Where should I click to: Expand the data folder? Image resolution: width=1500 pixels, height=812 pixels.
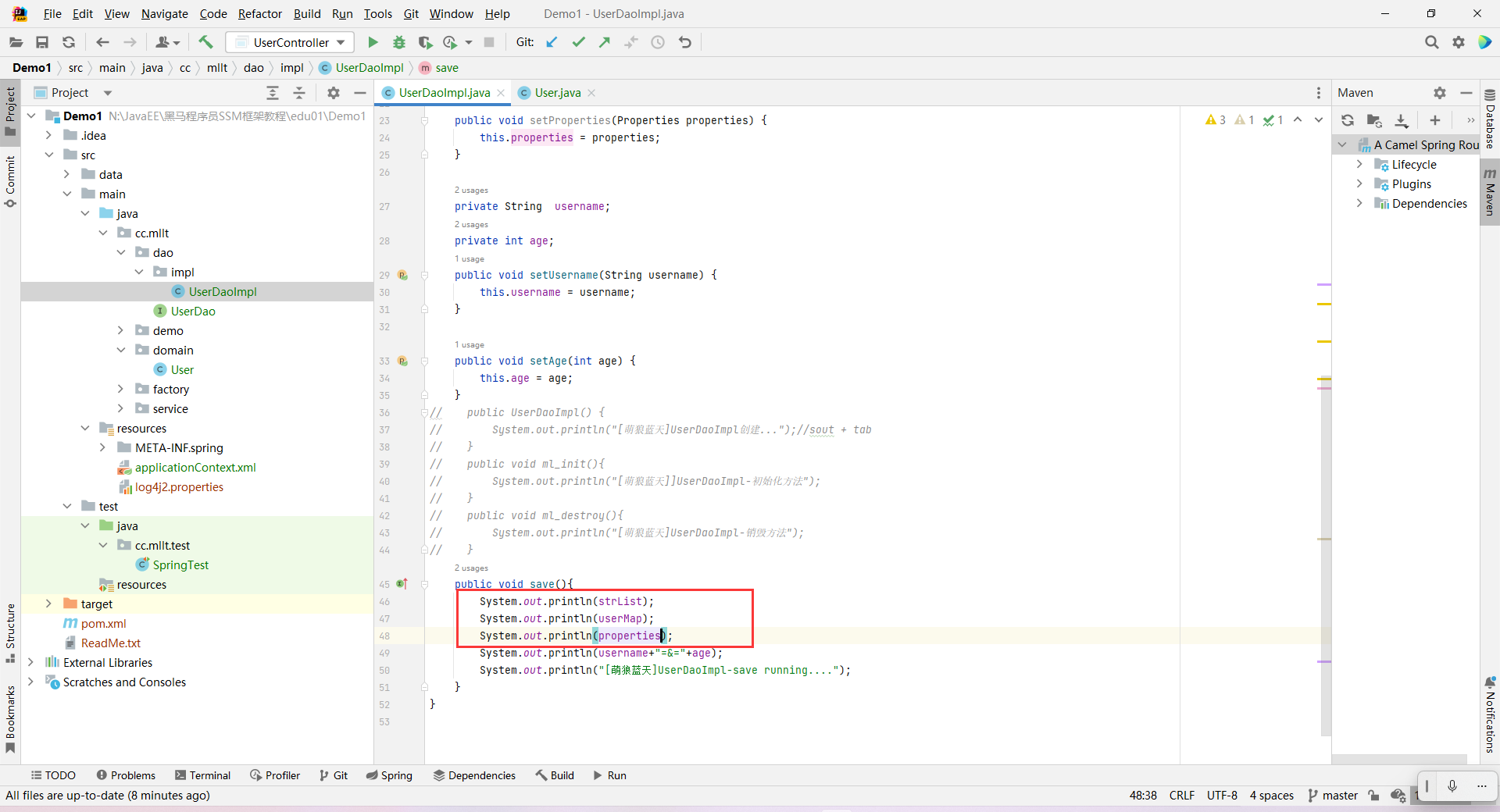click(66, 174)
